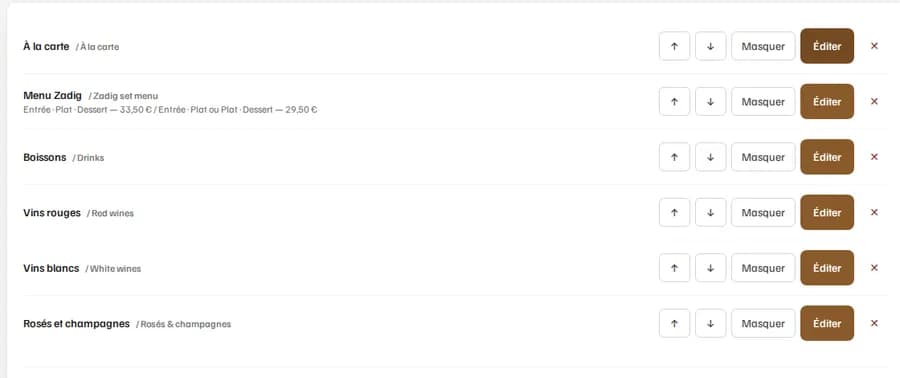Edit the À la carte section
This screenshot has width=900, height=378.
[827, 46]
